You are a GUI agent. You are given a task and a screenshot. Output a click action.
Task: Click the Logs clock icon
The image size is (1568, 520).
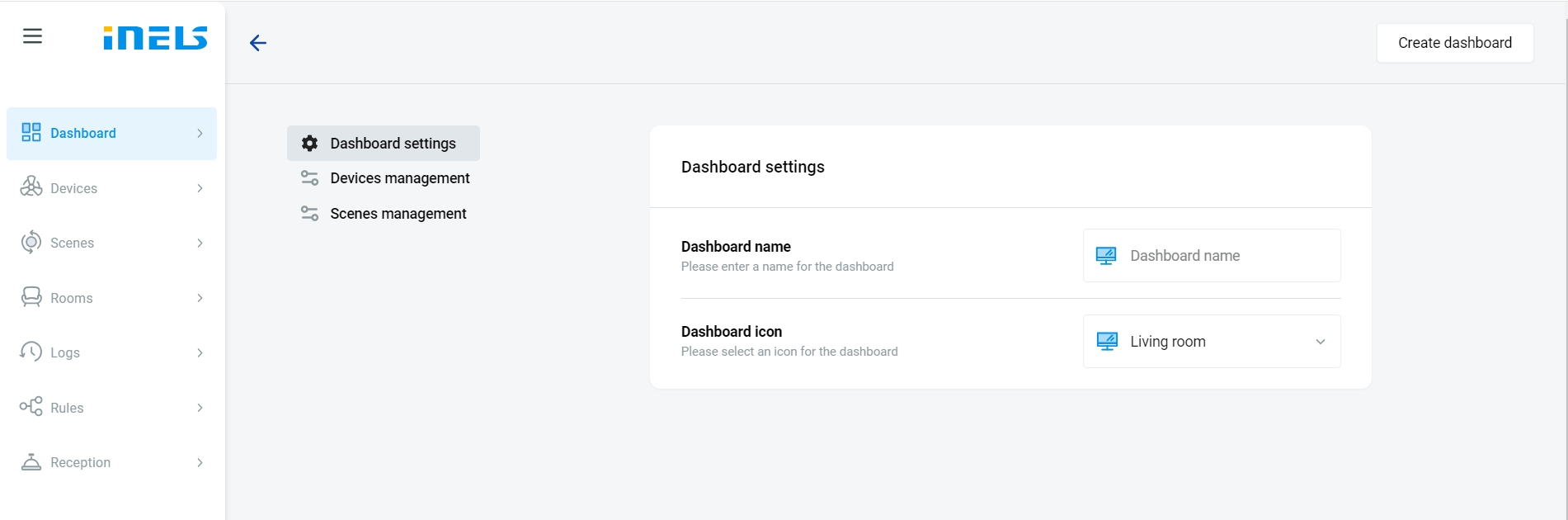[x=31, y=352]
